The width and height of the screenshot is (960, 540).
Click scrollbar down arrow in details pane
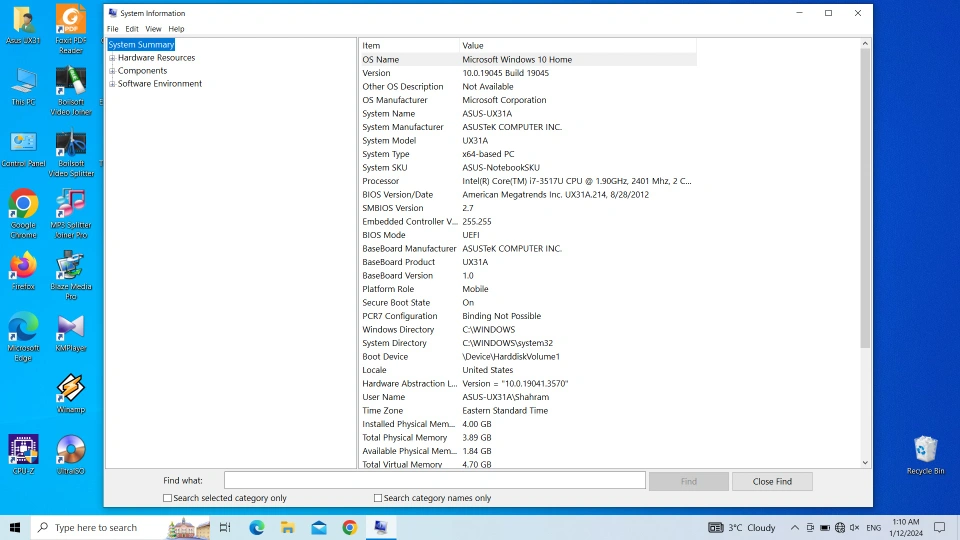(x=865, y=463)
